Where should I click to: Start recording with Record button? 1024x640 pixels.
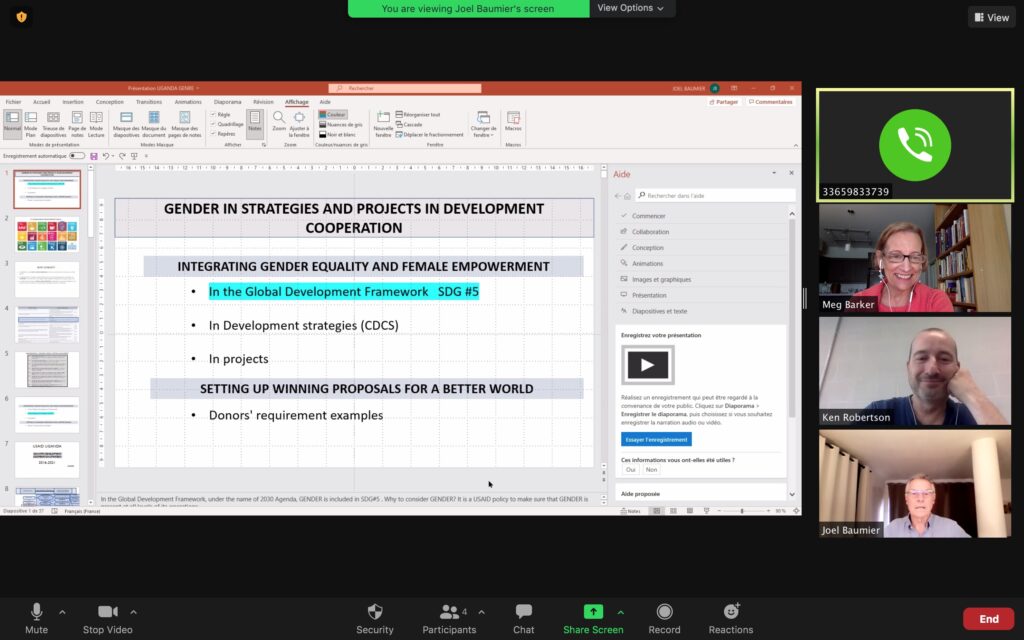tap(664, 618)
